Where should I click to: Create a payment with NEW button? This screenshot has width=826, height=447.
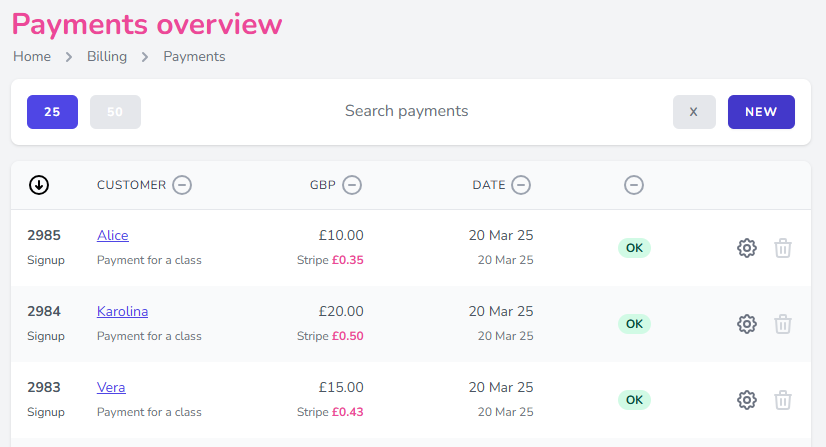pos(761,112)
